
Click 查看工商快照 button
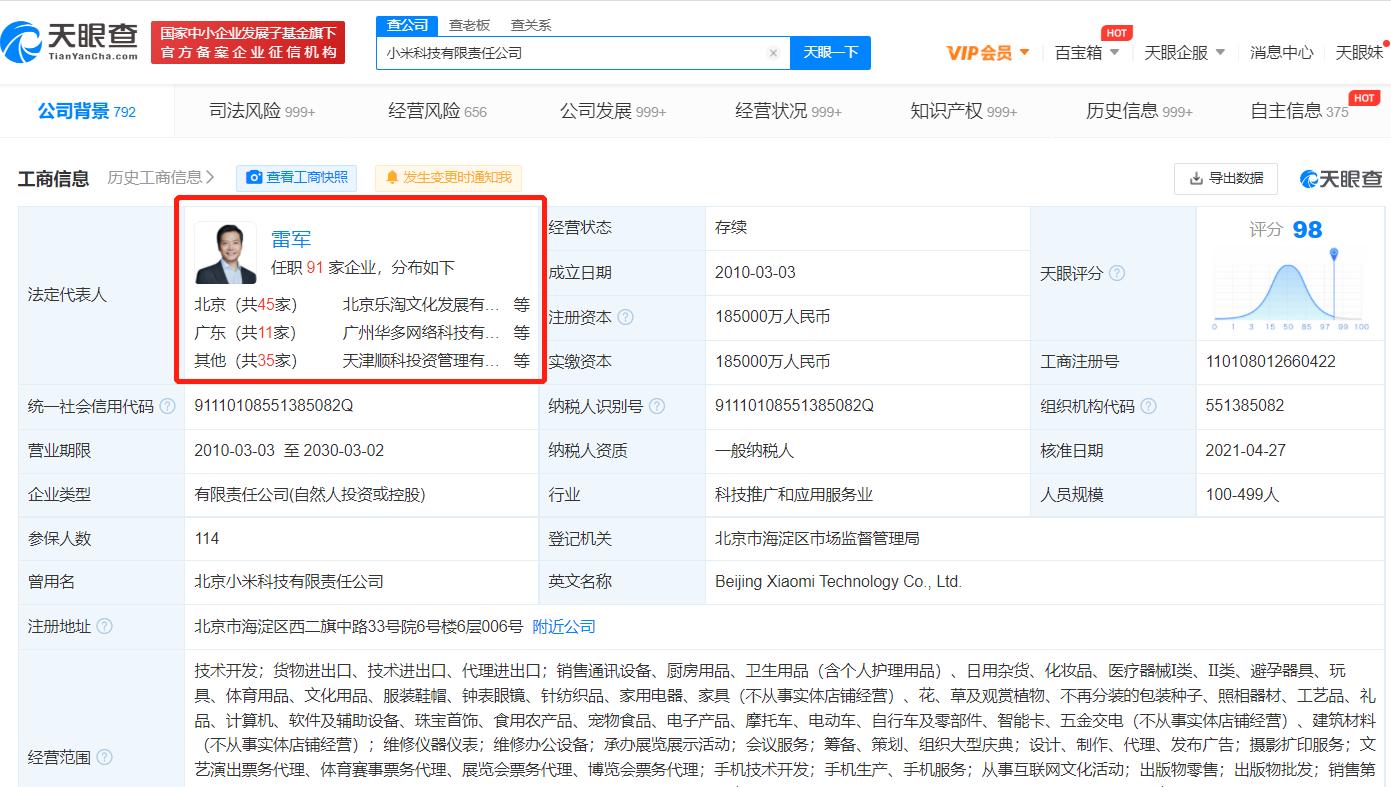pos(297,178)
